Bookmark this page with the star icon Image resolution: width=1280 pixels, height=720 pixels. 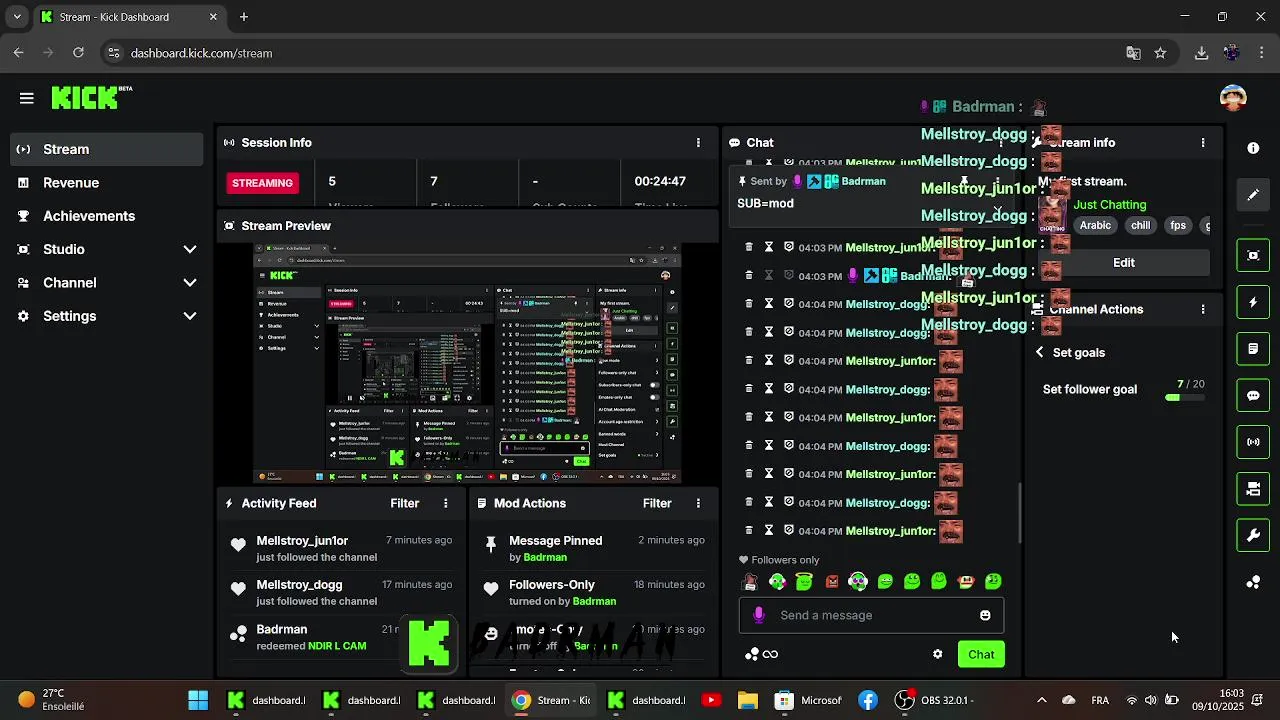tap(1160, 53)
